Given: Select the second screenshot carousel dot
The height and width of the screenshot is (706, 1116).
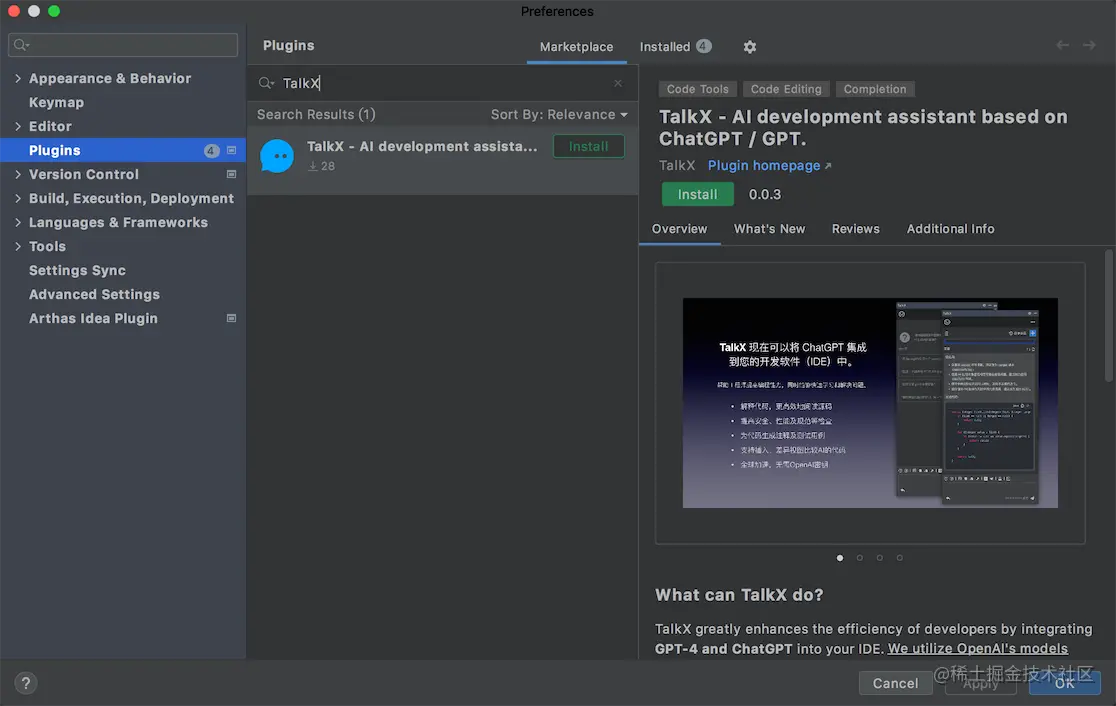Looking at the screenshot, I should [860, 558].
